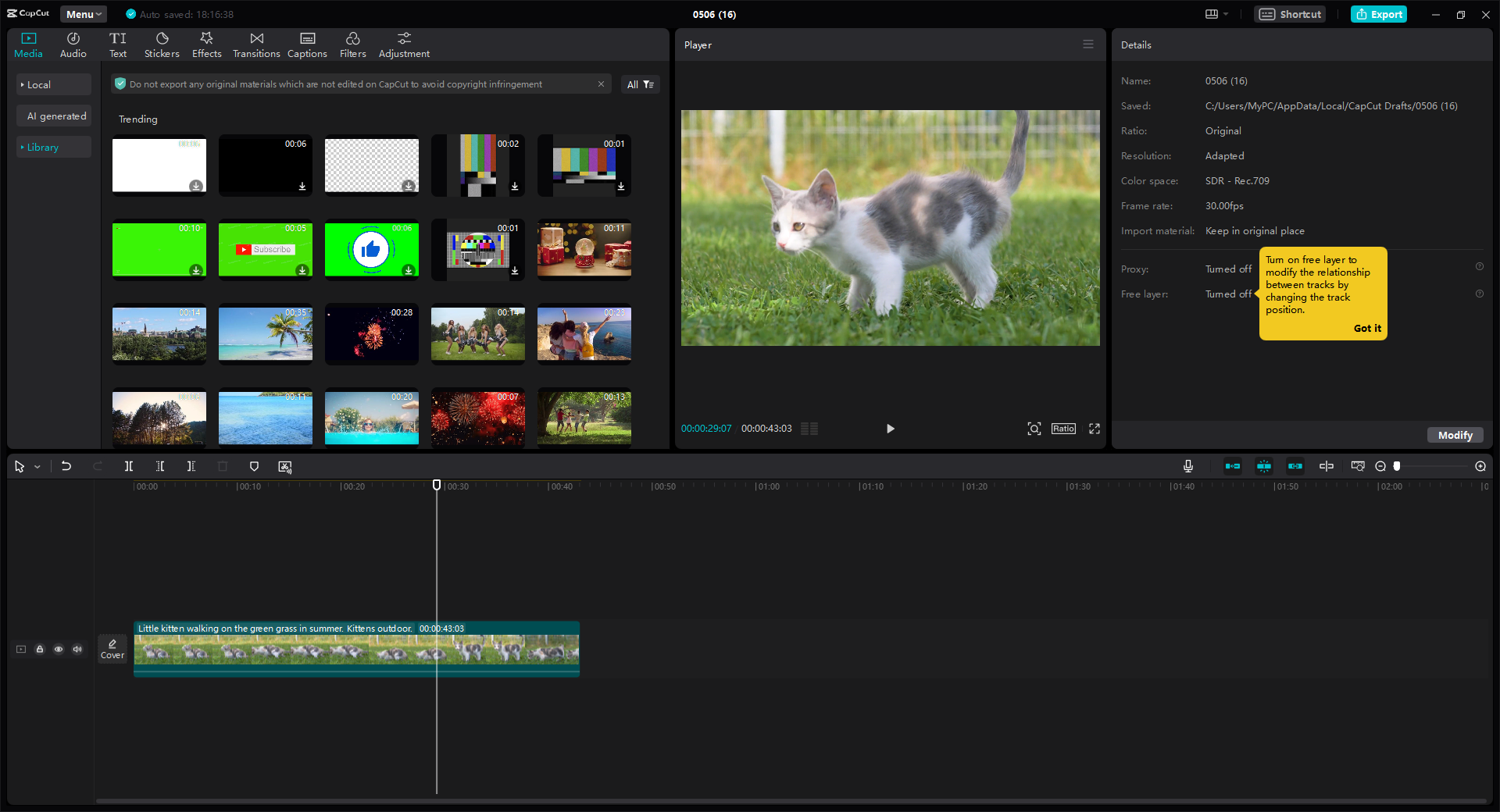The image size is (1500, 812).
Task: Open the Effects panel
Action: 206,44
